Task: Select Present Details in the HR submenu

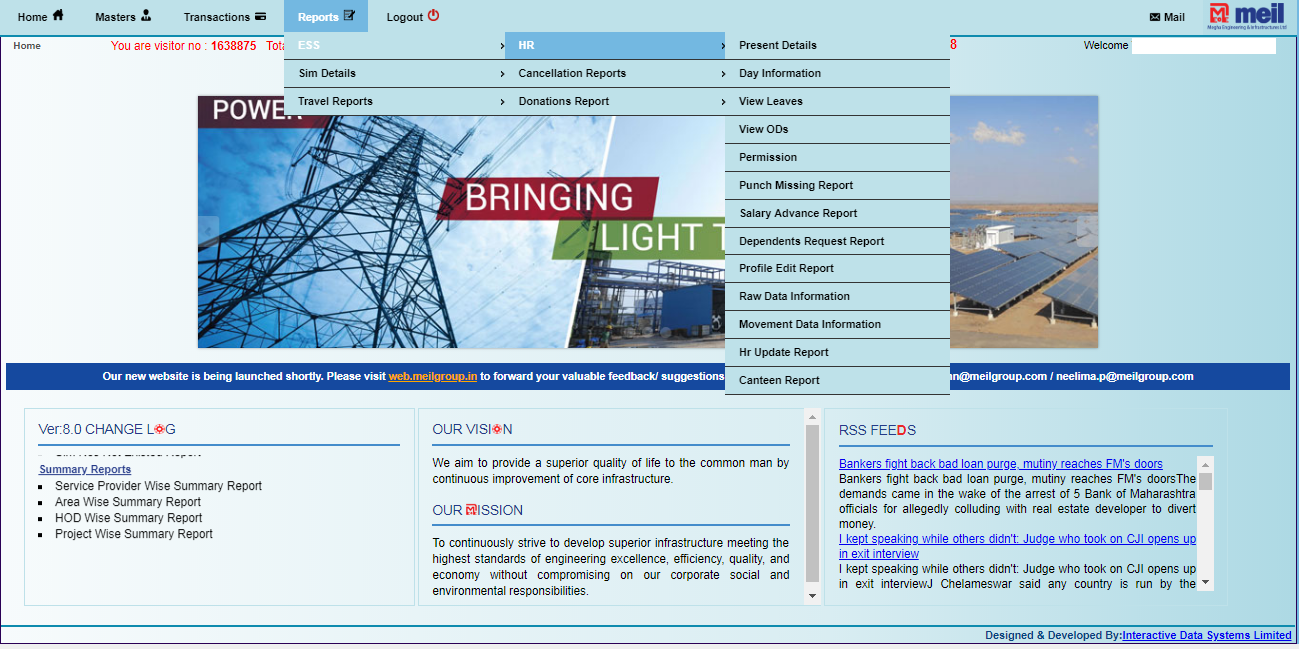Action: [777, 45]
